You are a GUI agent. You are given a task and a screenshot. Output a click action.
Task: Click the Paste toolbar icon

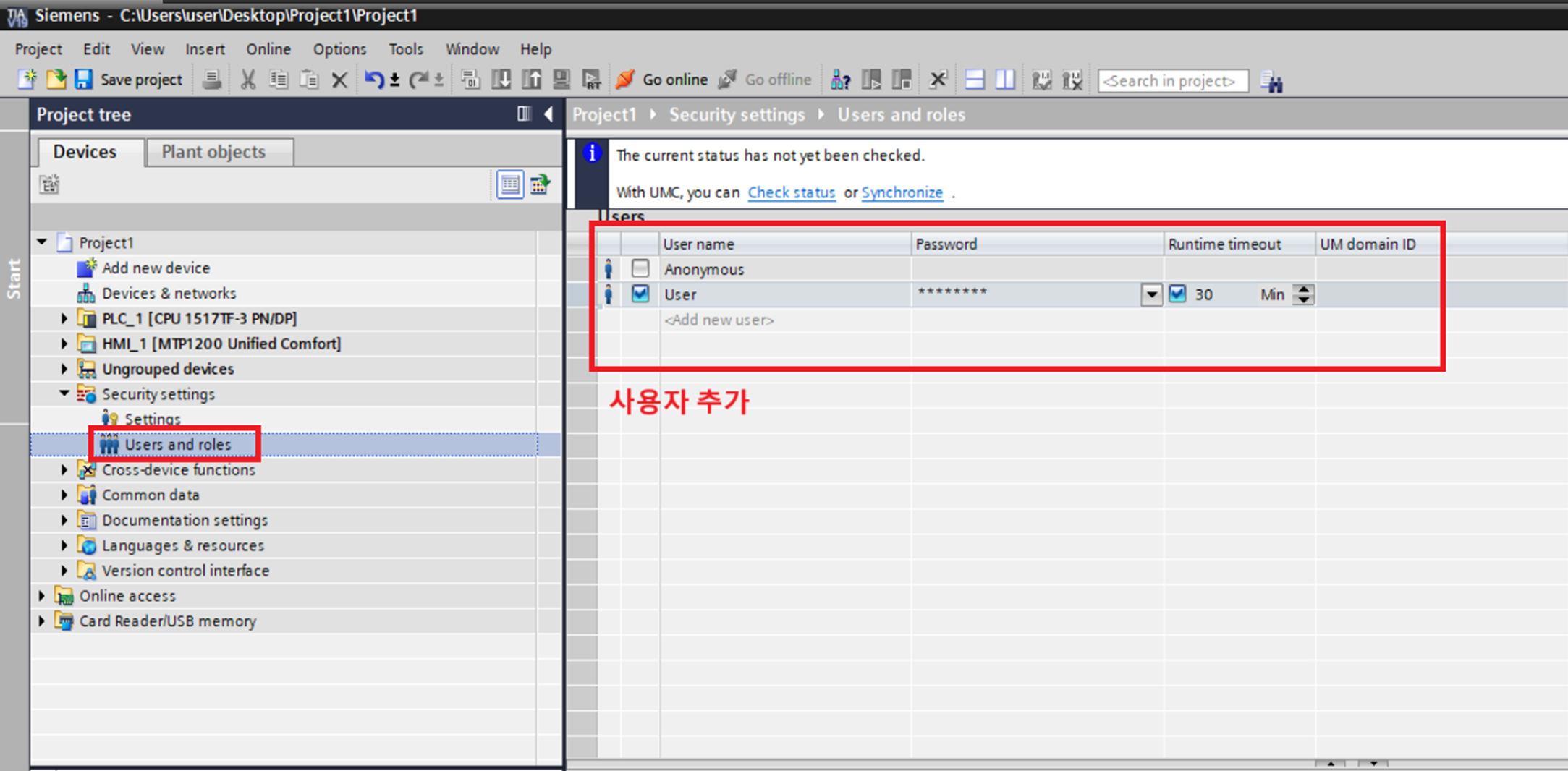309,80
